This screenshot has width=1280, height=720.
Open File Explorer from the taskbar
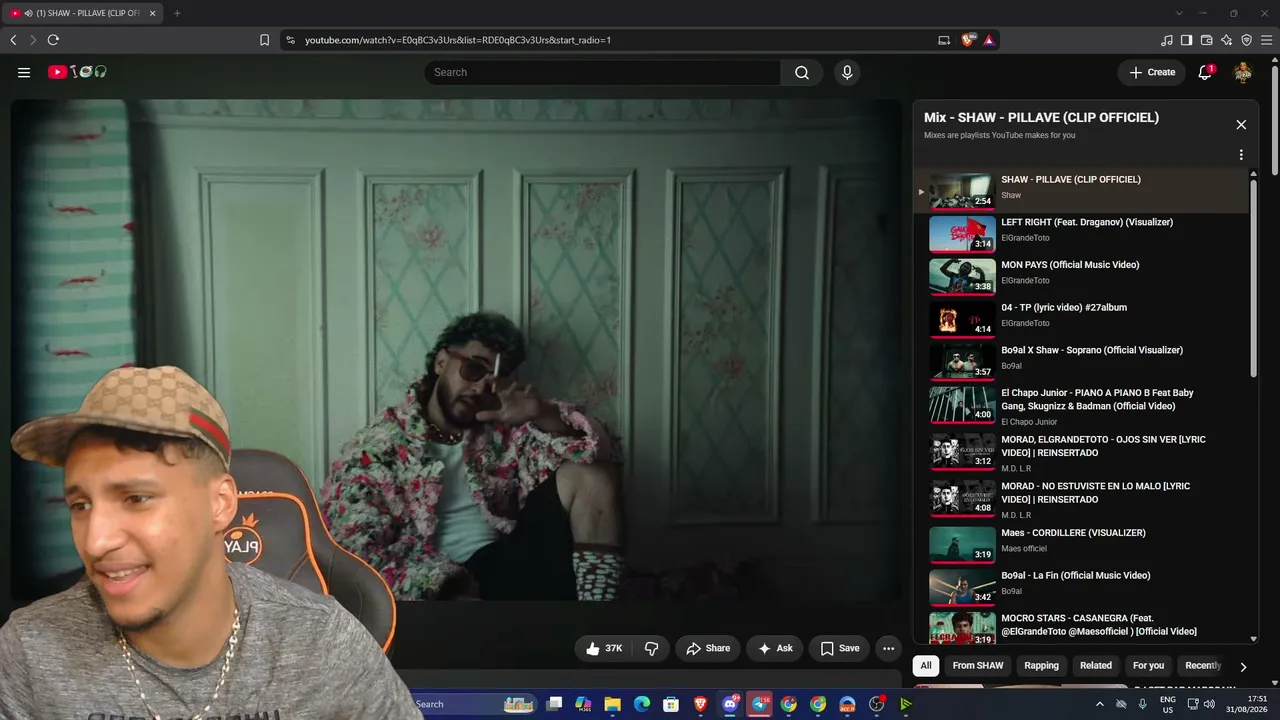click(613, 704)
